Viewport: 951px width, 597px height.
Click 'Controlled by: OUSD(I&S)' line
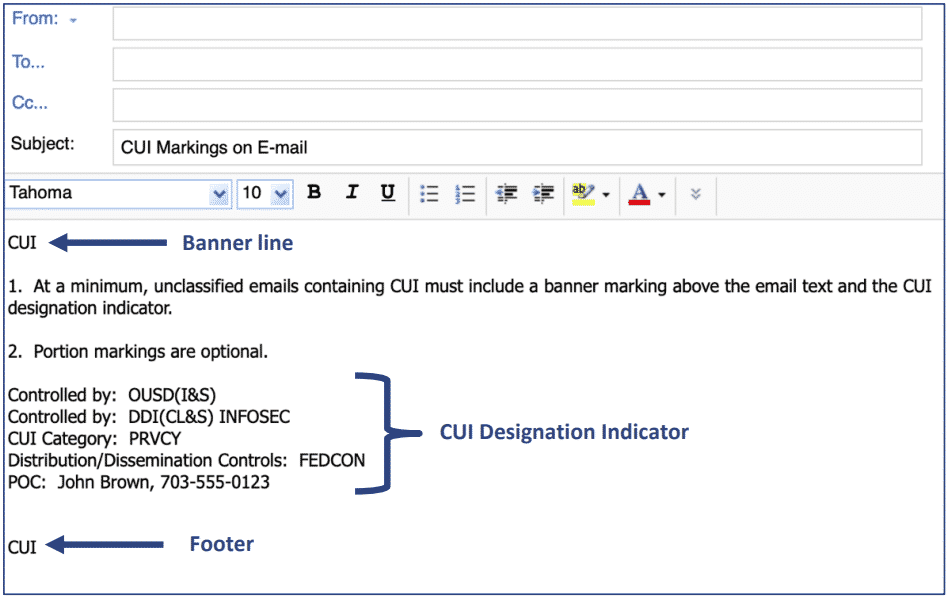click(112, 396)
